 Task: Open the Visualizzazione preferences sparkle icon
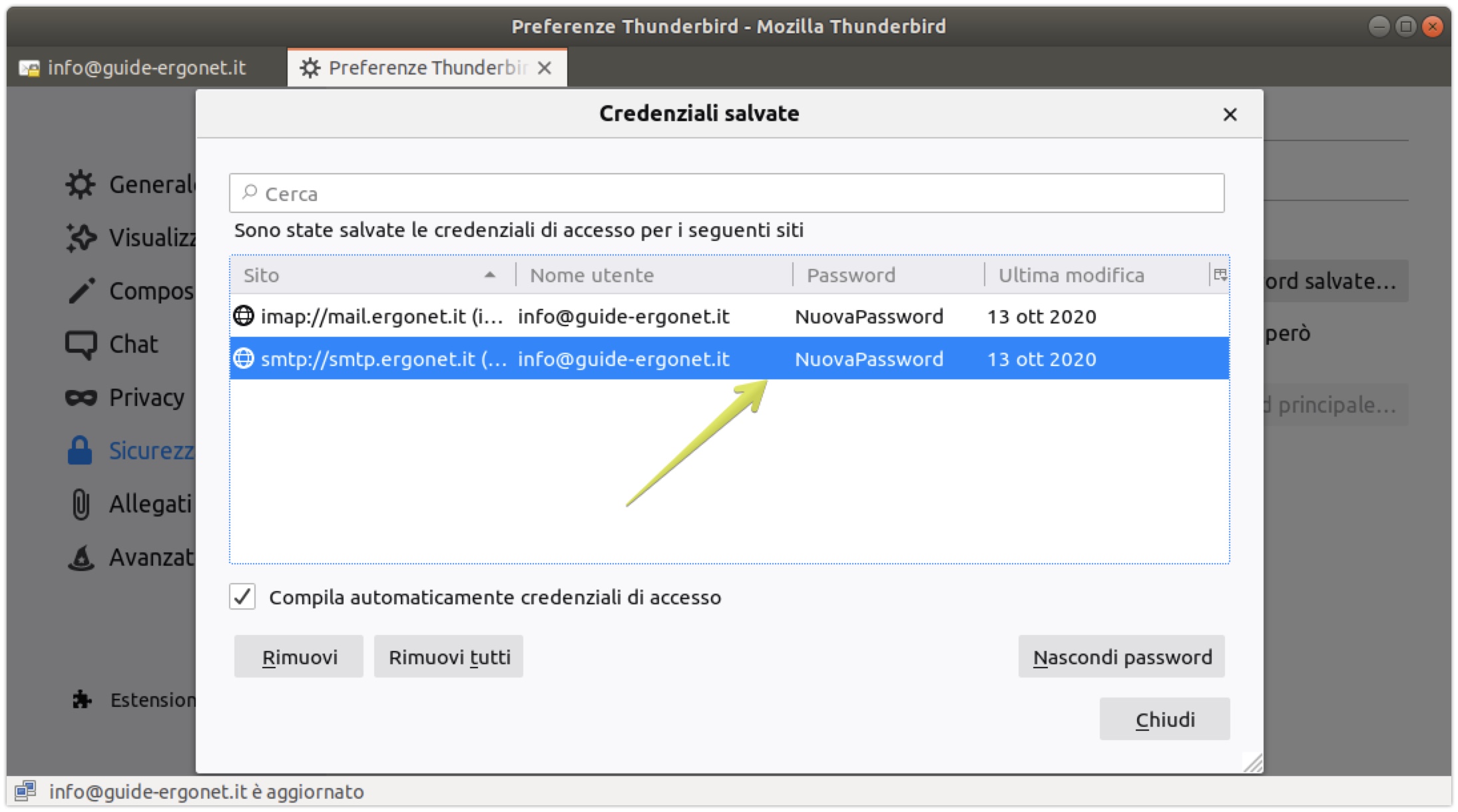(81, 238)
